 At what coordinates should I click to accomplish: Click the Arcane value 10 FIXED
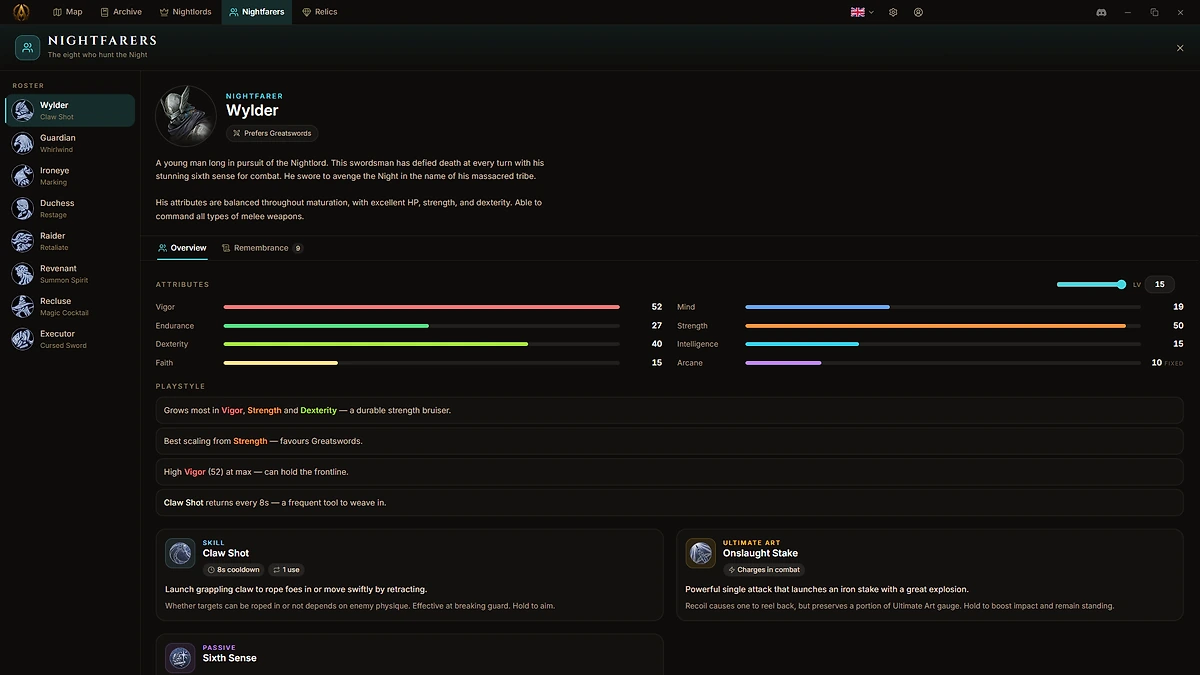point(1167,363)
